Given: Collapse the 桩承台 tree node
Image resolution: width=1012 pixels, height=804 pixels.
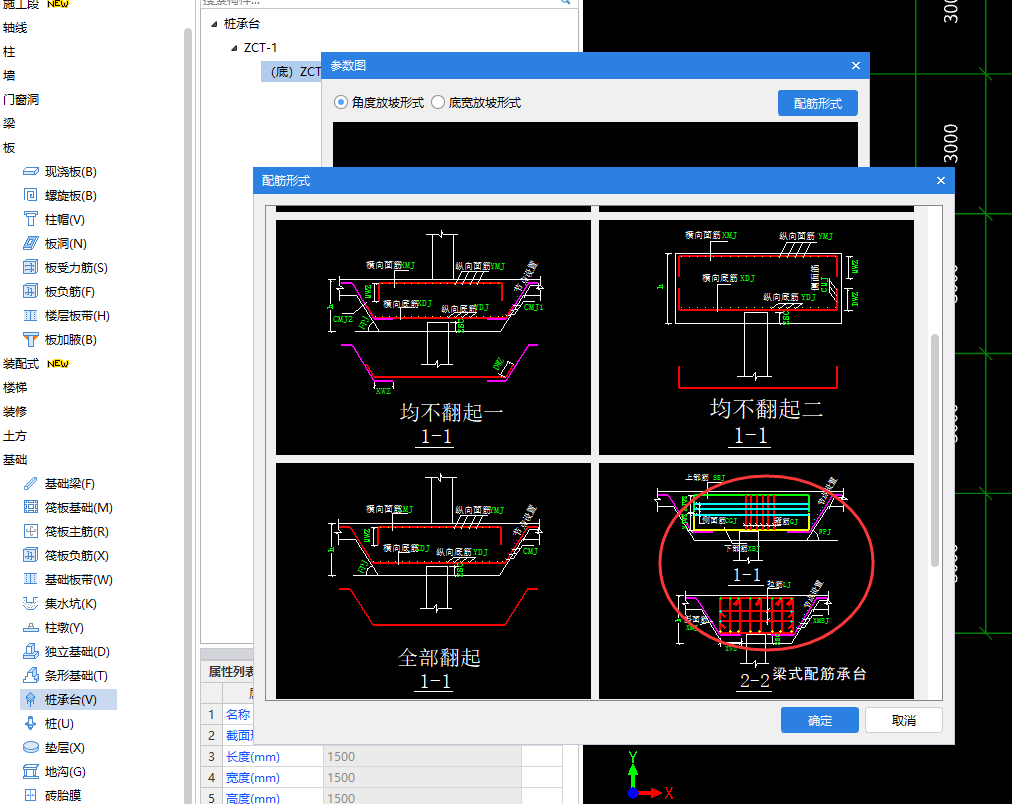Looking at the screenshot, I should click(x=214, y=25).
